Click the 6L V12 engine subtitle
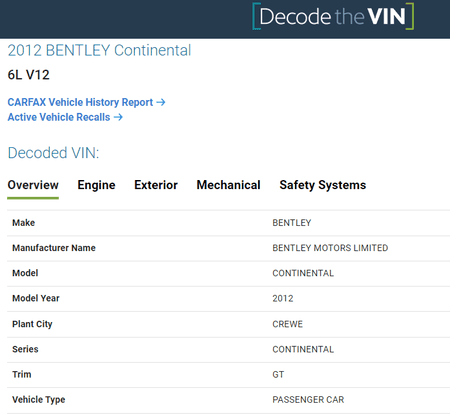This screenshot has width=450, height=415. 29,75
